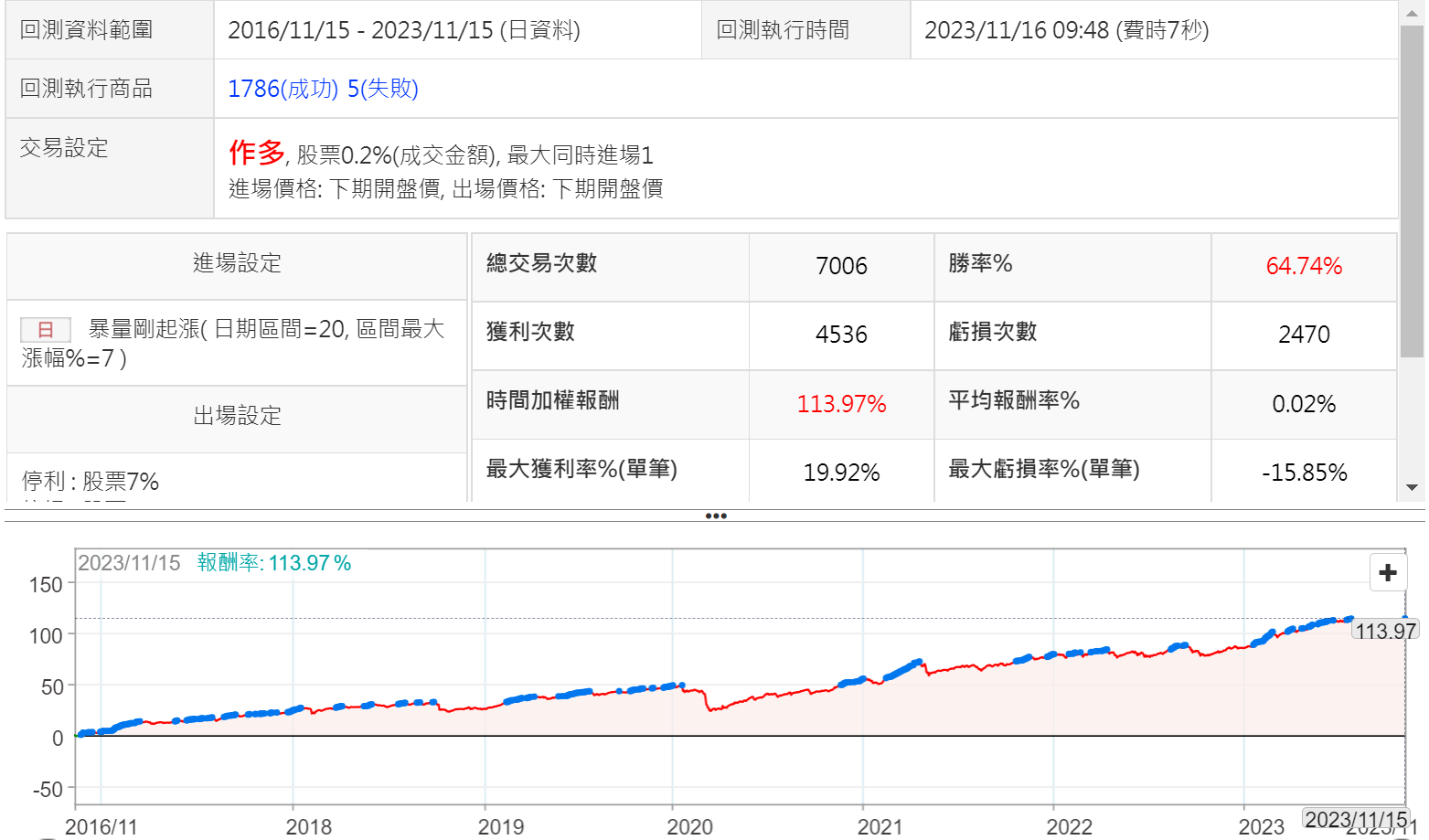
Task: Click the 113.97 value label on chart
Action: (1385, 631)
